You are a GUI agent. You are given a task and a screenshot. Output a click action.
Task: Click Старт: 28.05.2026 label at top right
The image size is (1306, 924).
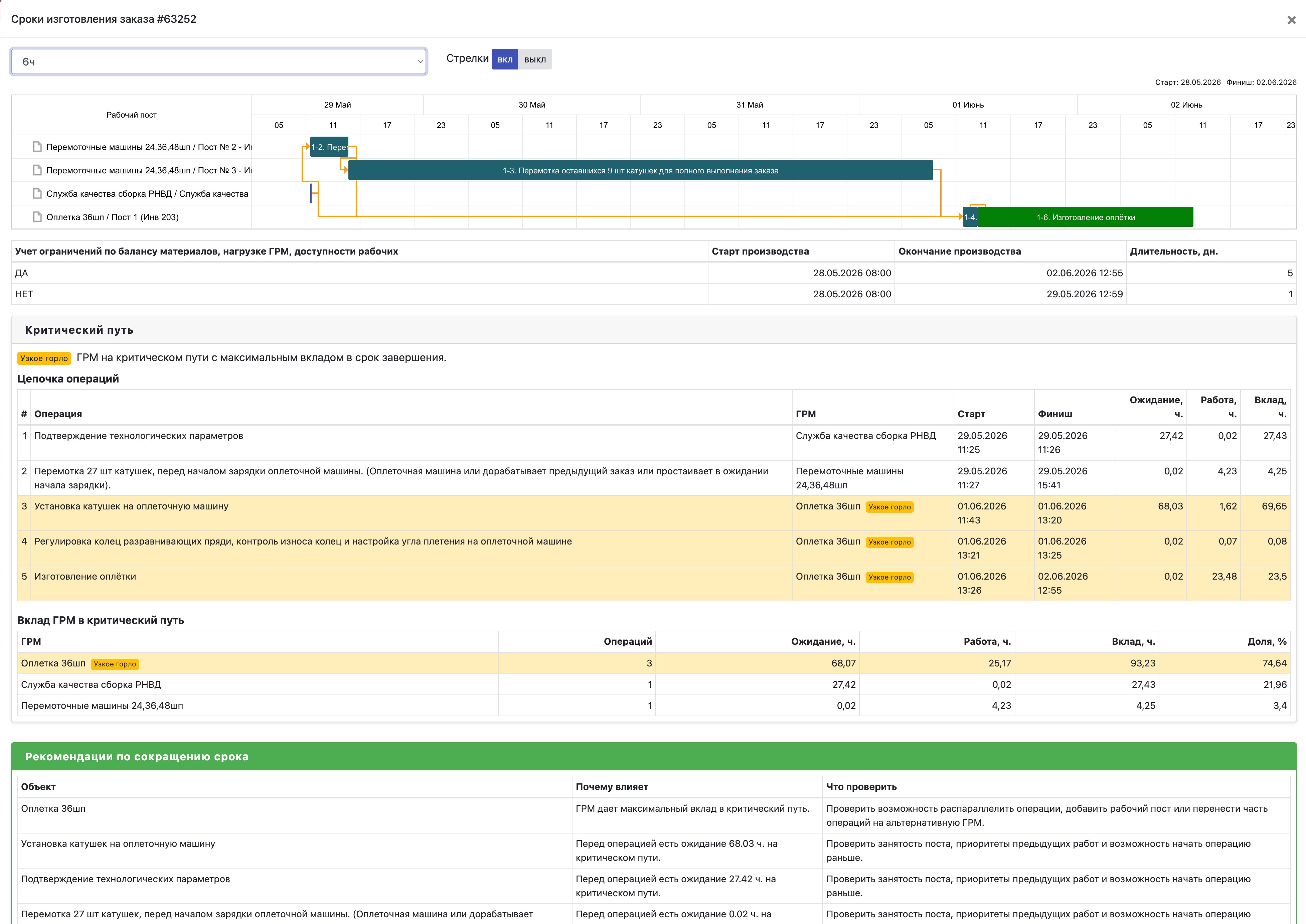1188,83
